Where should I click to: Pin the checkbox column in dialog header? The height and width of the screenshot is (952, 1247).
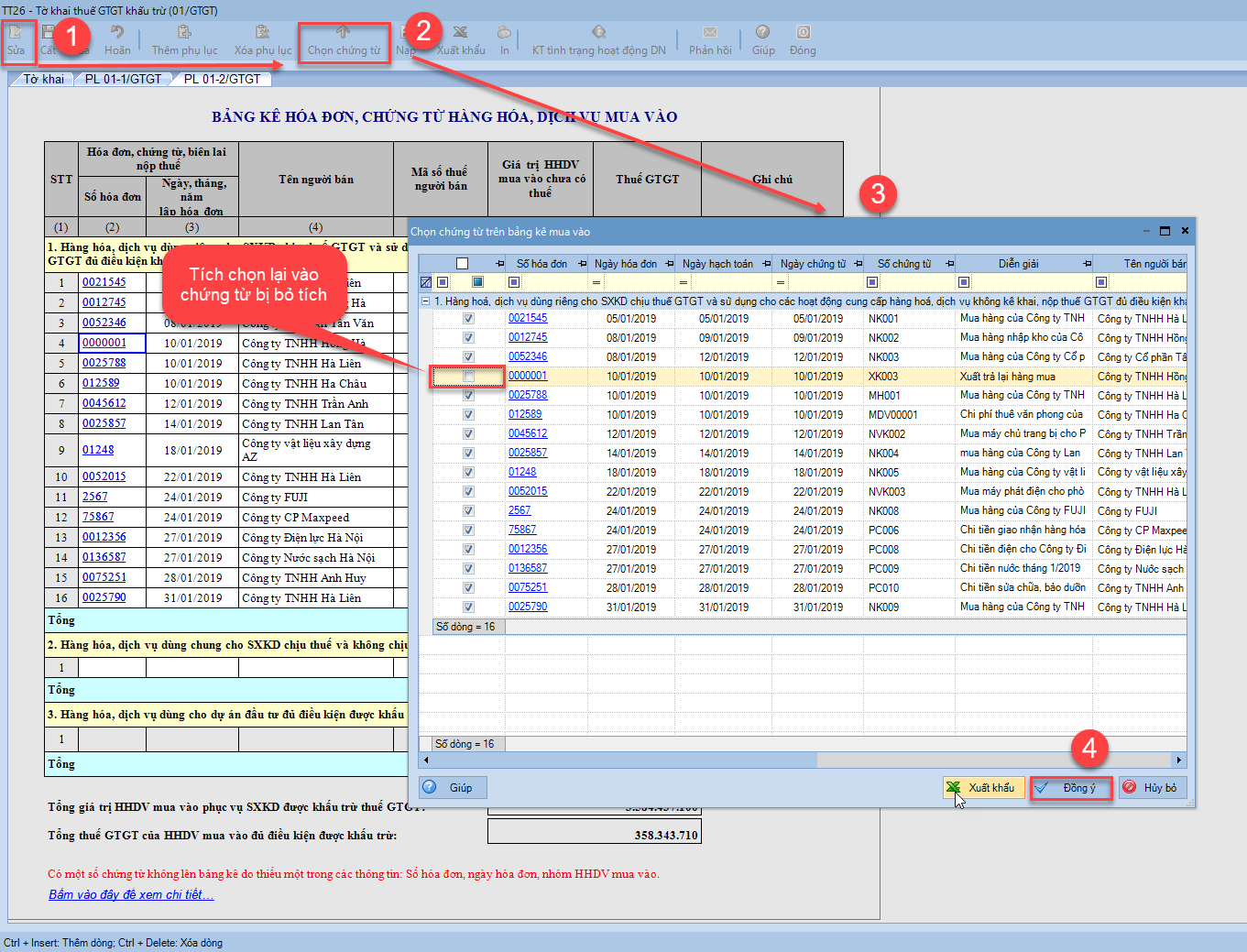coord(499,264)
